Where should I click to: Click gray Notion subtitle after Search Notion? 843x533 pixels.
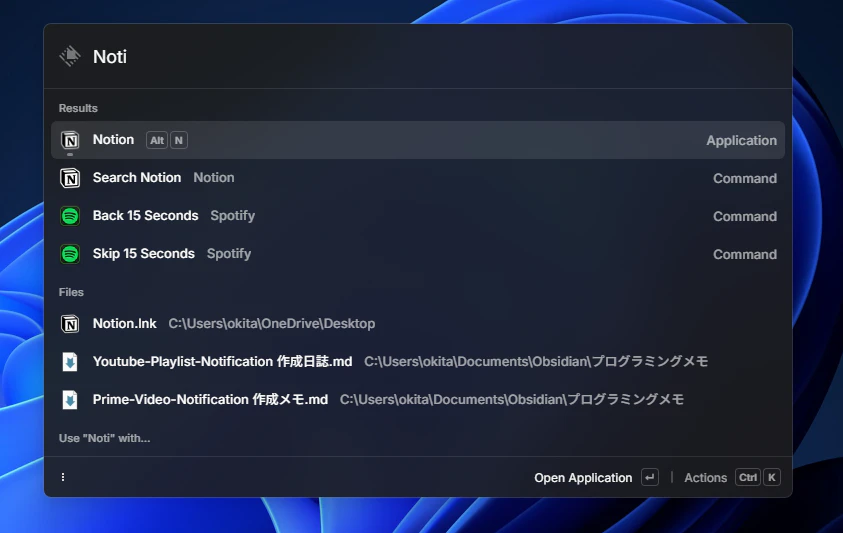point(213,177)
